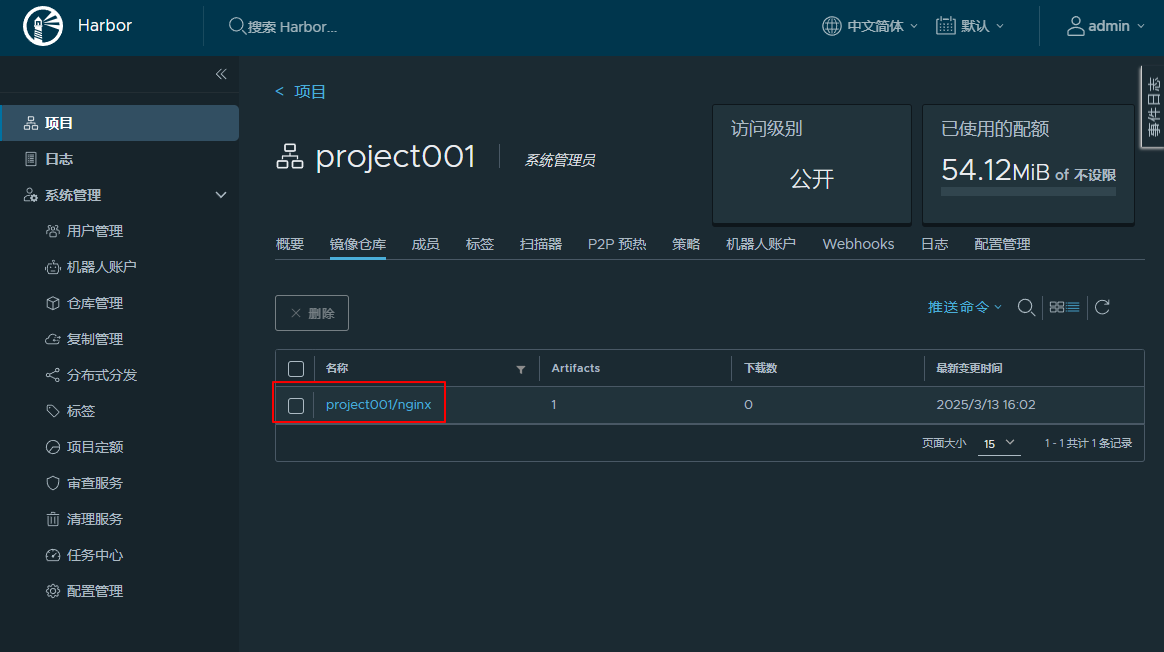Open the 策略 tab
This screenshot has height=652, width=1164.
[x=686, y=244]
